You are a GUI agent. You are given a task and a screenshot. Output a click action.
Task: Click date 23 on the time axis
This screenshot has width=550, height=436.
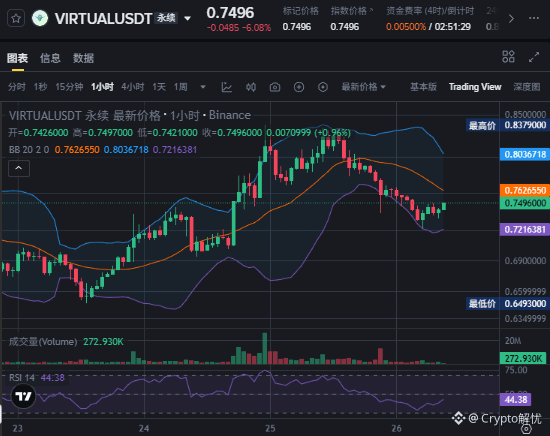click(x=18, y=428)
